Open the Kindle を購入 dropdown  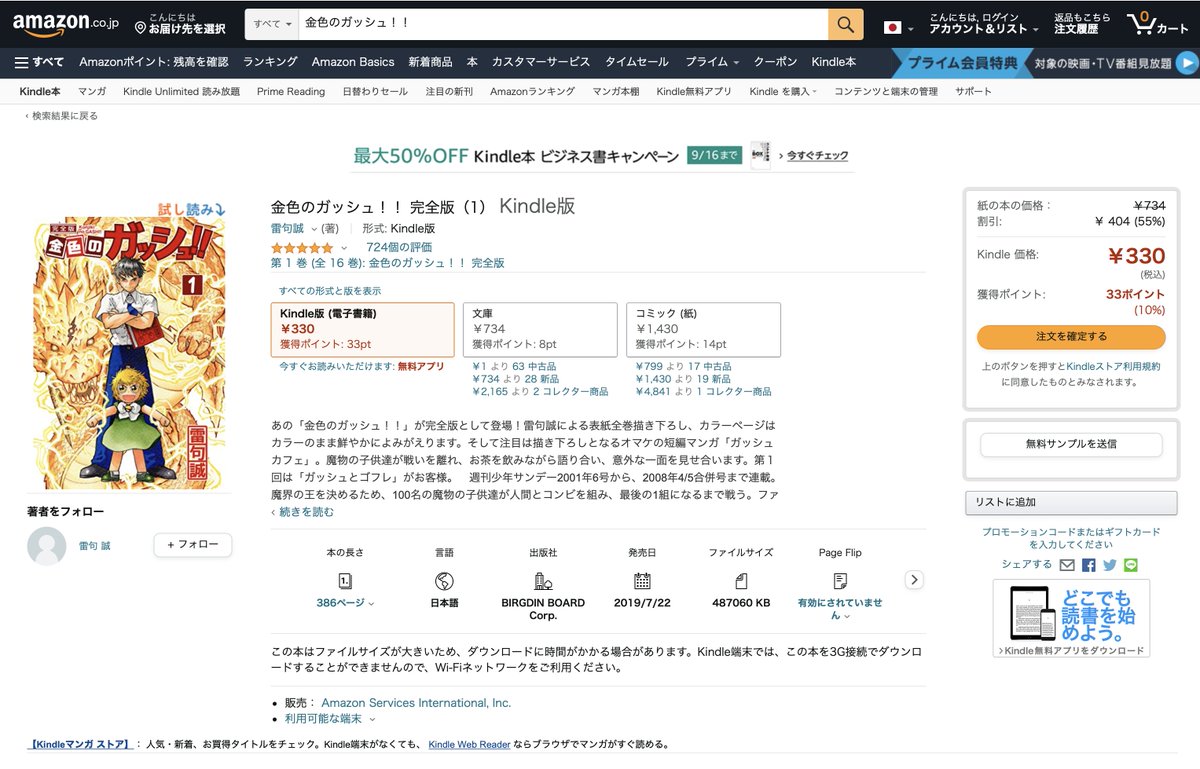[783, 91]
